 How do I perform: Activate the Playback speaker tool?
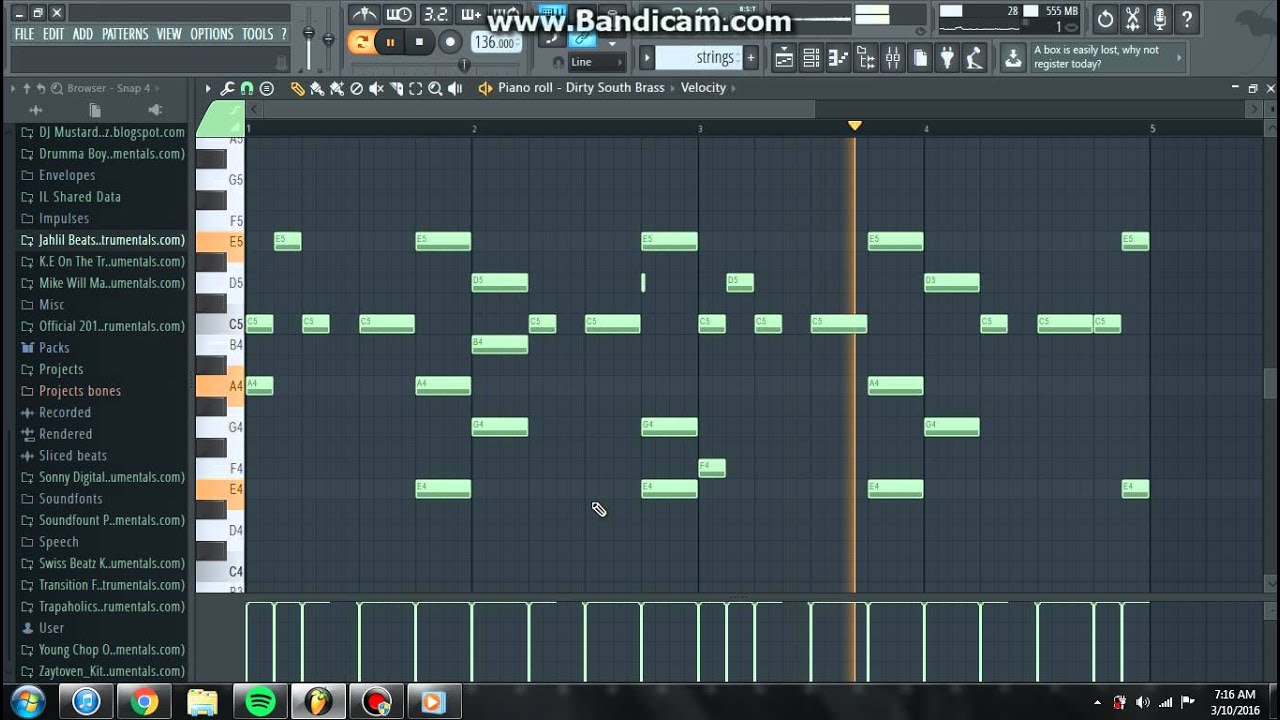[455, 88]
